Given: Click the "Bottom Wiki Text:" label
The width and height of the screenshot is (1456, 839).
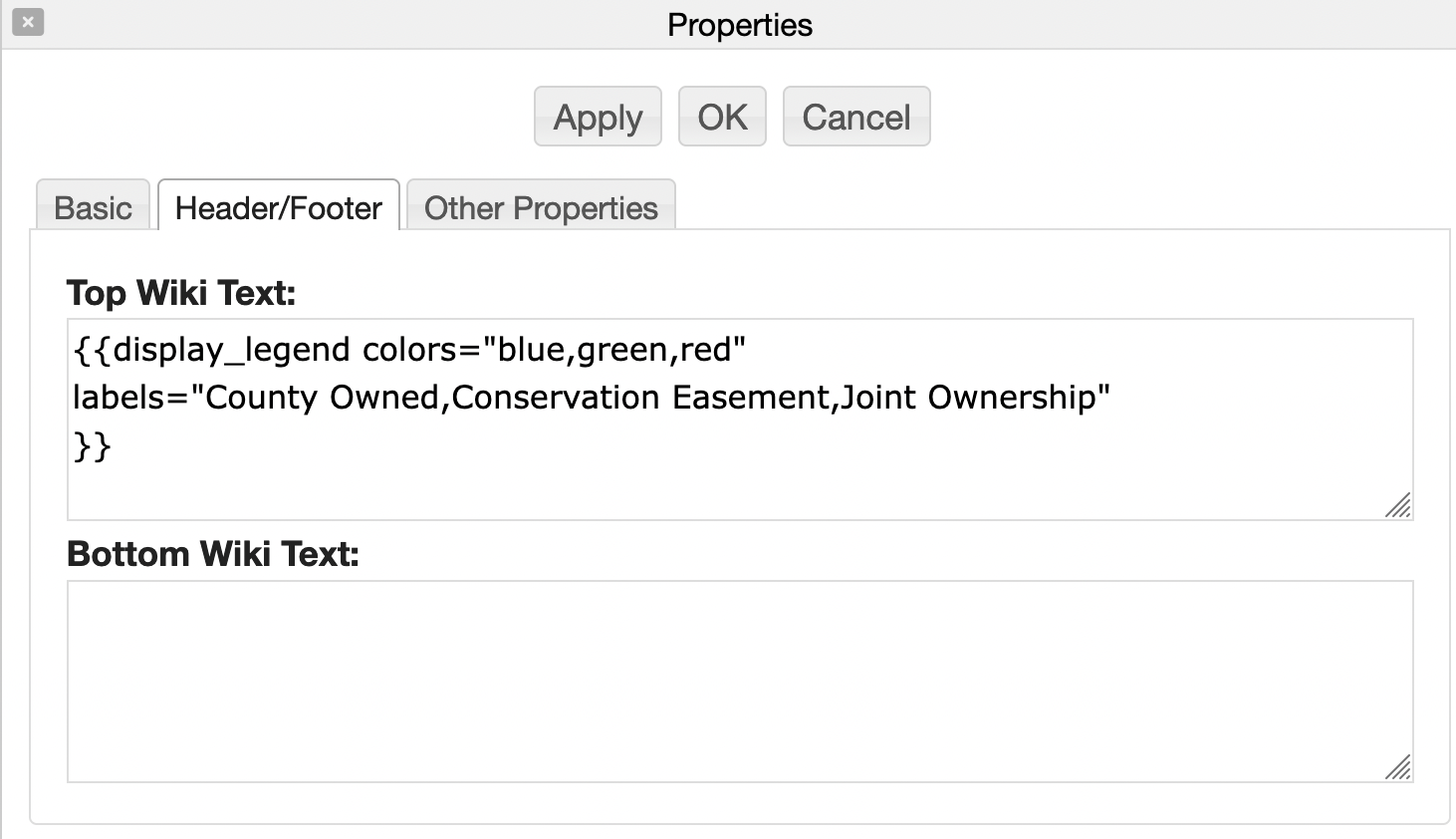Looking at the screenshot, I should coord(213,554).
